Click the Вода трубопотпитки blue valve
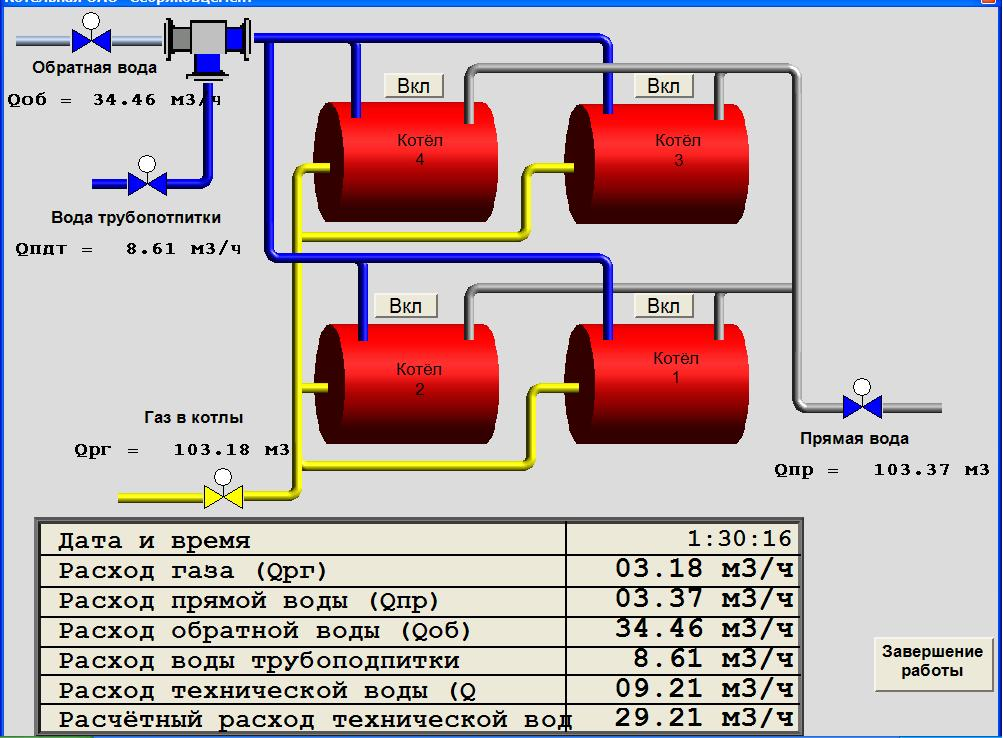Viewport: 1003px width, 738px height. pyautogui.click(x=147, y=183)
